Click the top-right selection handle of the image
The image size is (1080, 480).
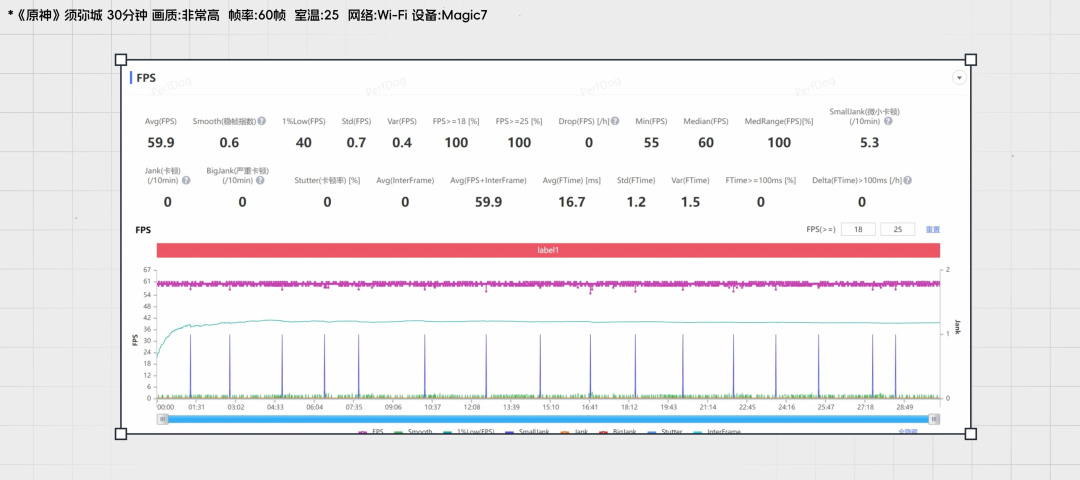970,60
